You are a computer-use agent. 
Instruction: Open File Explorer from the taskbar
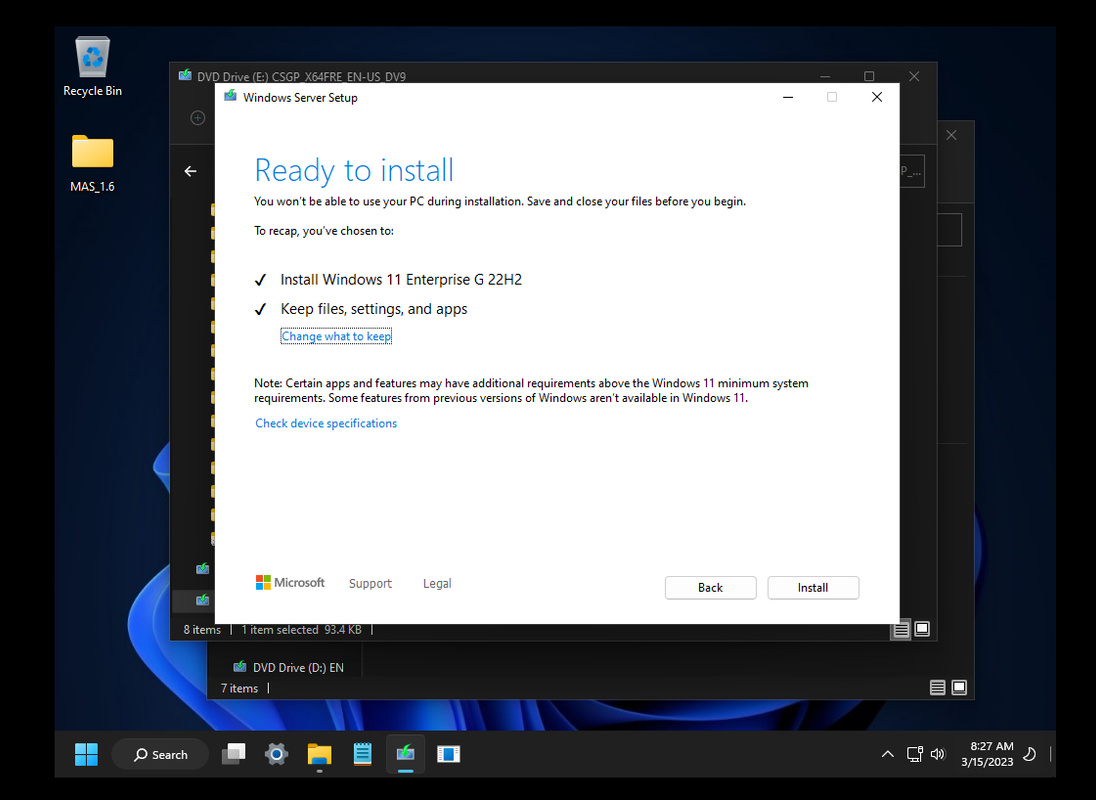319,754
